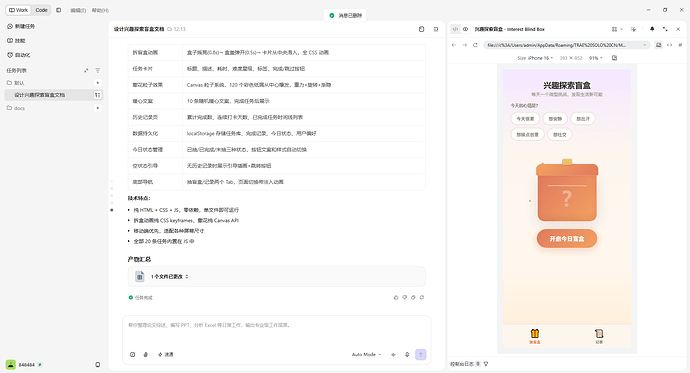The width and height of the screenshot is (690, 373).
Task: Click the purple send arrow button
Action: coord(421,355)
